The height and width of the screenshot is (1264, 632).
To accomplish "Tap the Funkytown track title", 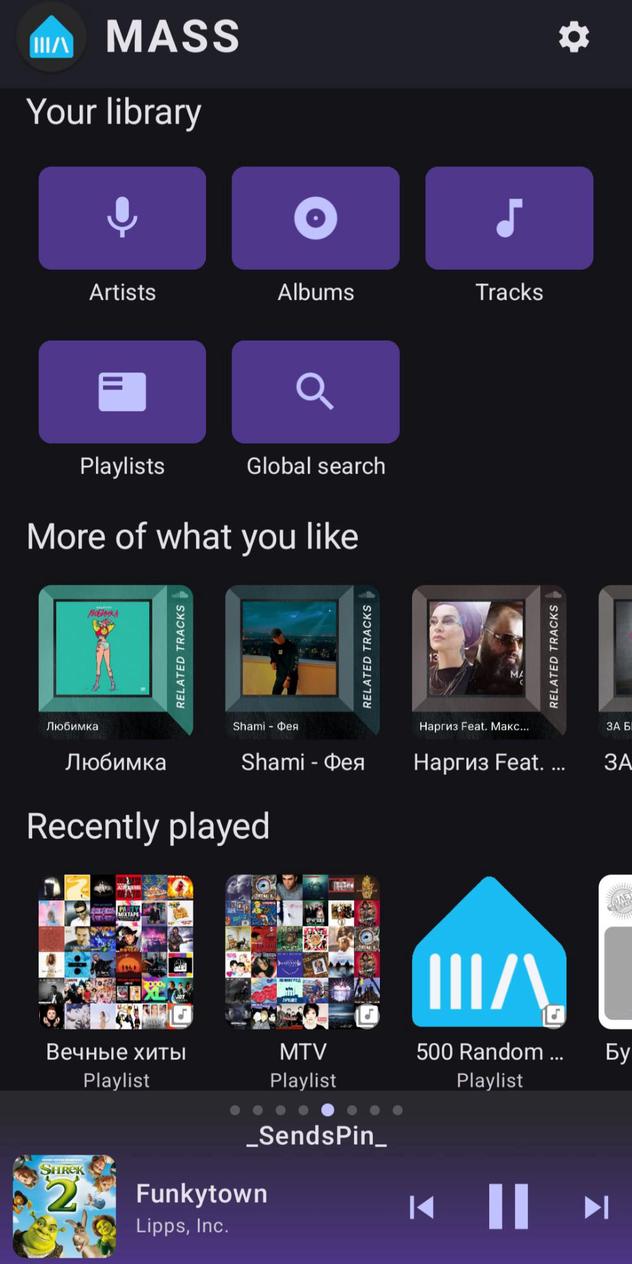I will coord(201,1193).
